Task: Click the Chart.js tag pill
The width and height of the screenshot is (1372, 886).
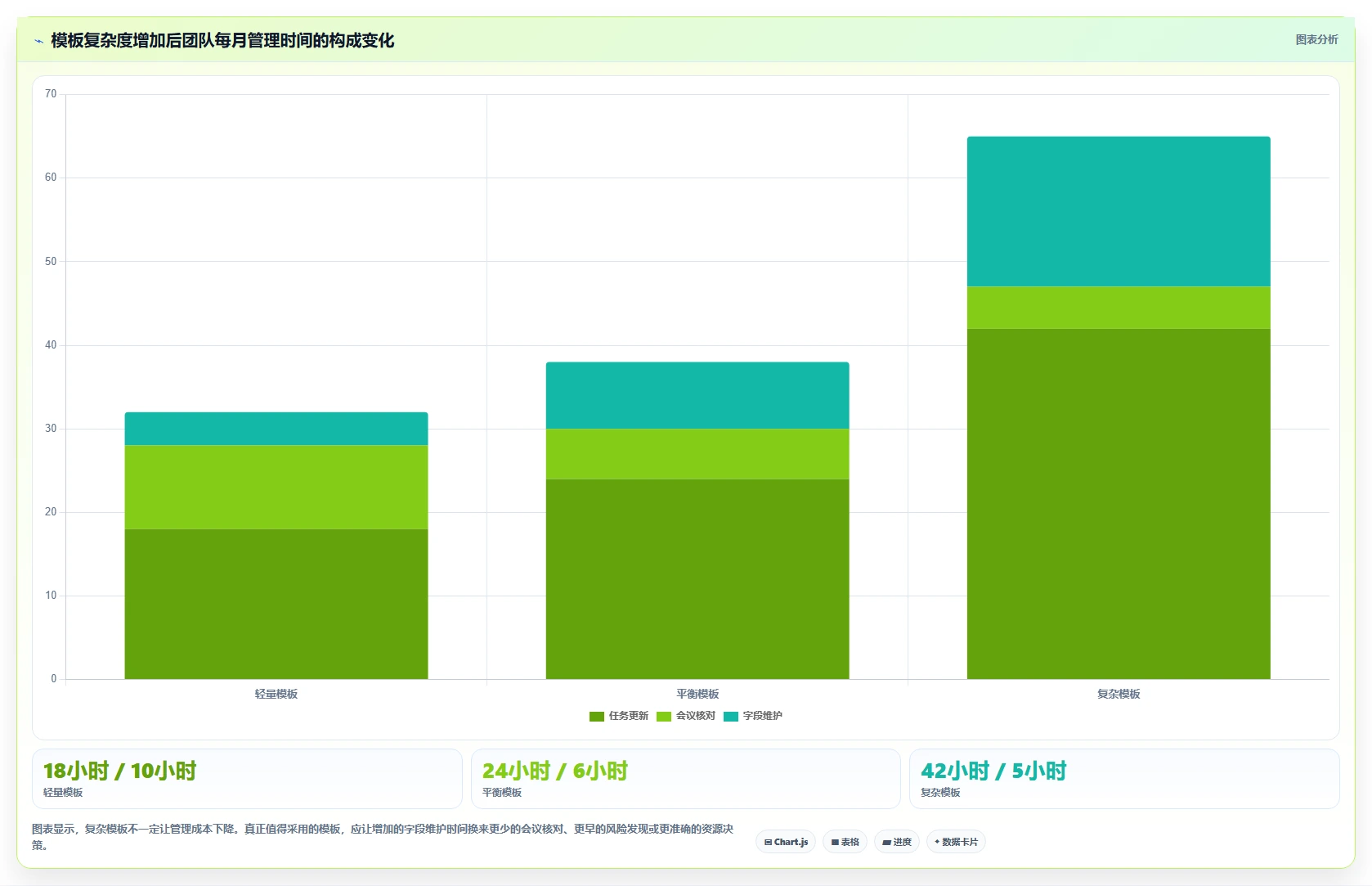Action: pyautogui.click(x=786, y=842)
